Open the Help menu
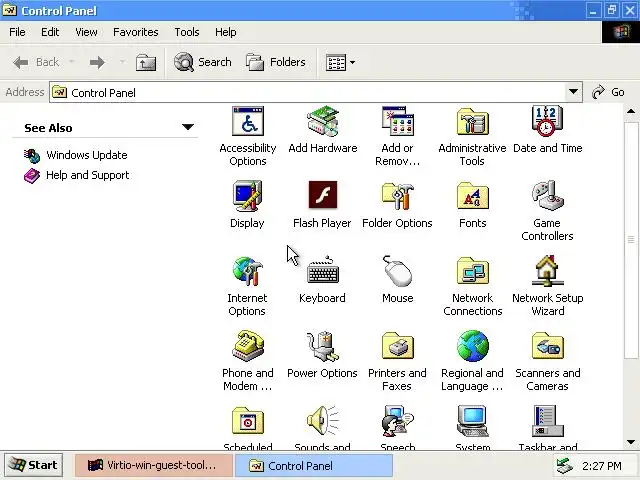Image resolution: width=640 pixels, height=480 pixels. (226, 32)
